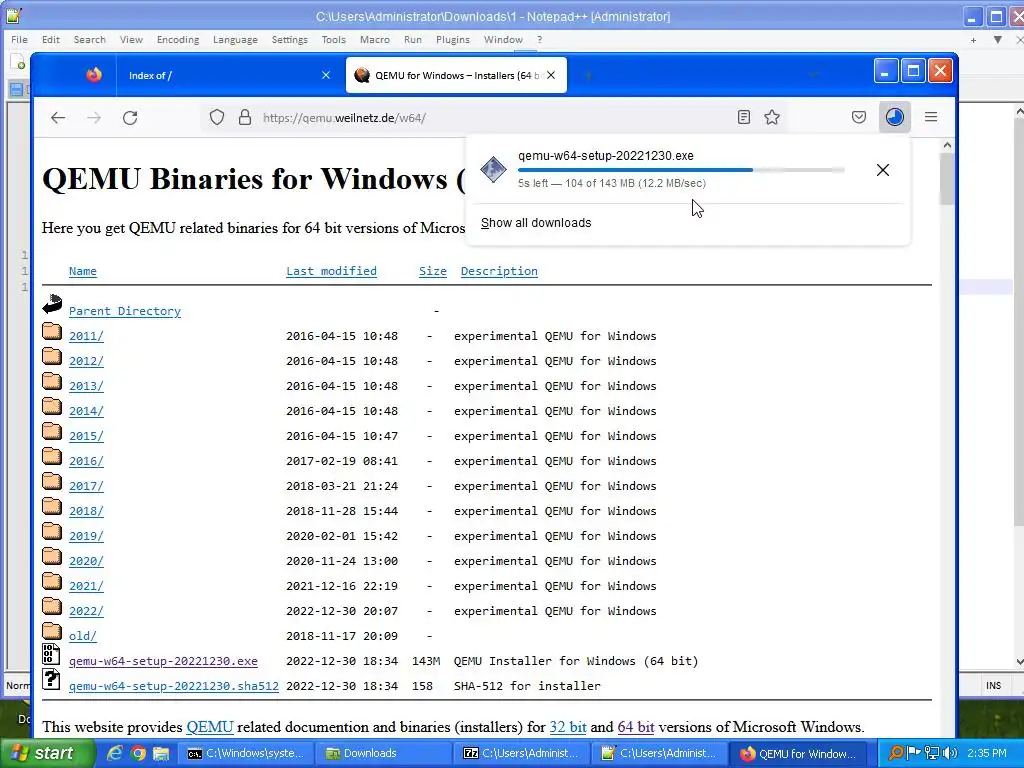
Task: Click Notepad++ scroll down arrow at right edge
Action: tap(1019, 662)
